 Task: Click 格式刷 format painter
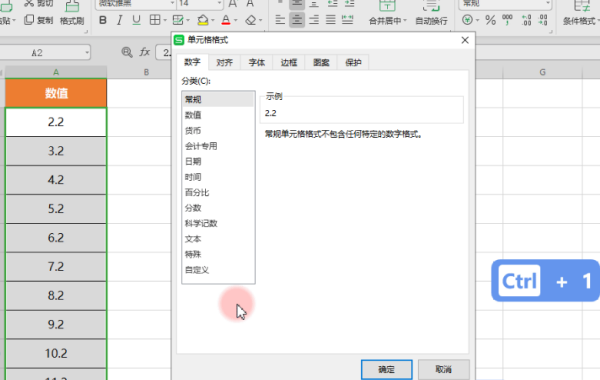pyautogui.click(x=72, y=13)
